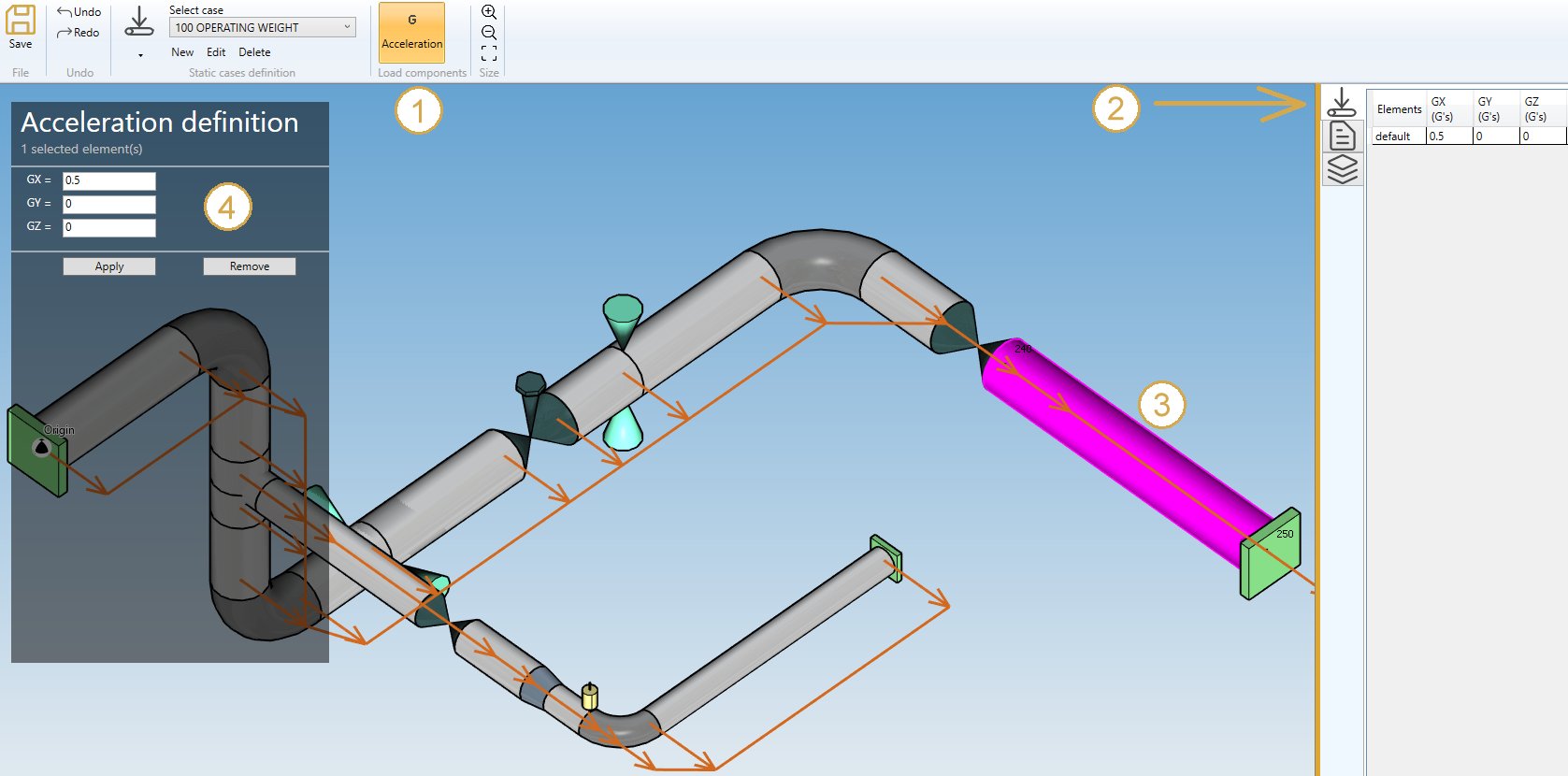Screen dimensions: 1568x776
Task: Click the GY cell value 0 in table
Action: [x=1497, y=137]
